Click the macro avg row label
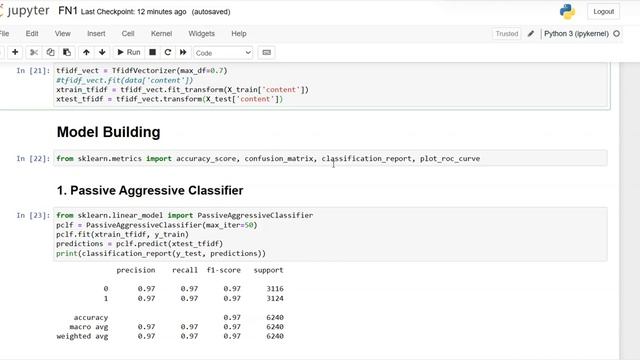Image resolution: width=640 pixels, height=360 pixels. (89, 327)
